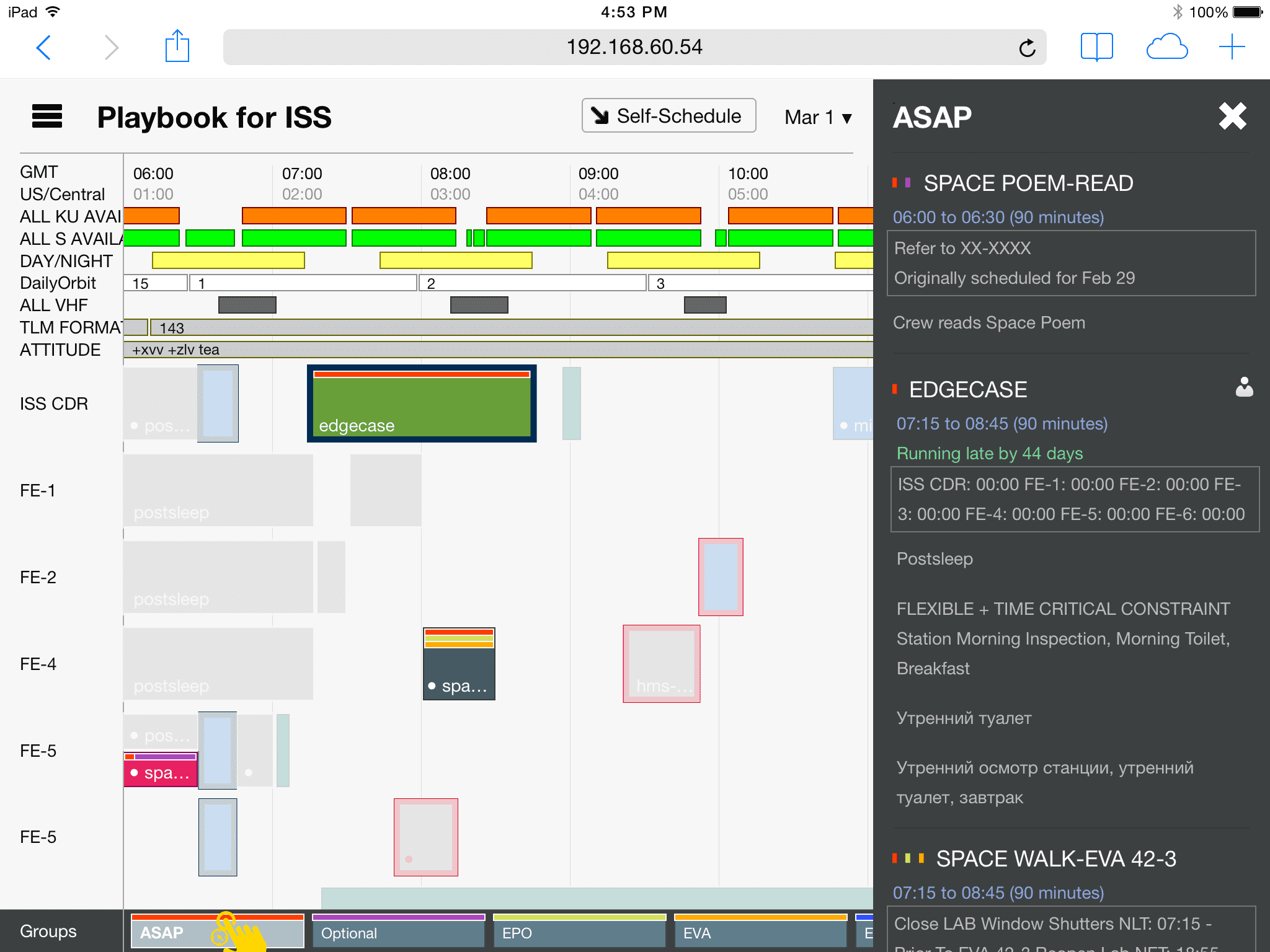Select the pos... activity on ISS CDR
This screenshot has height=952, width=1270.
click(160, 403)
